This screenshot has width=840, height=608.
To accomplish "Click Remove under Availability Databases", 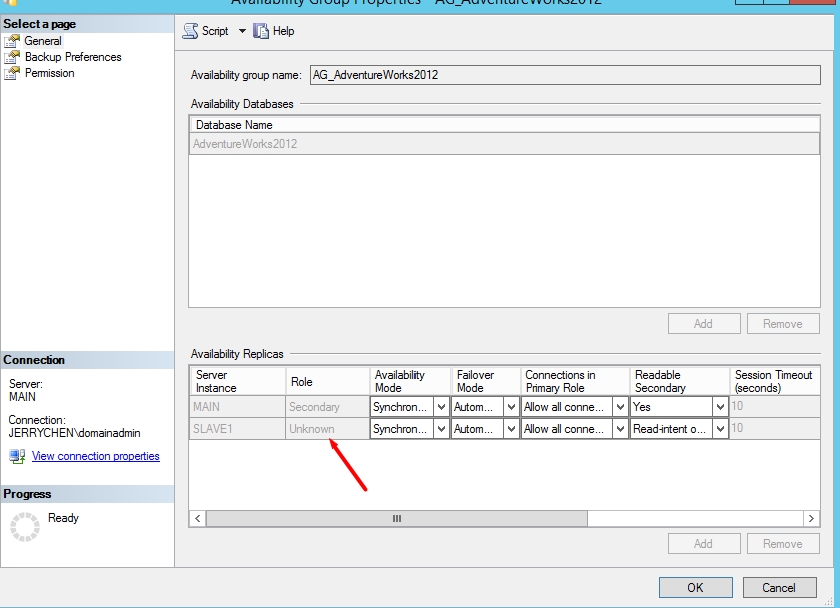I will pos(783,324).
